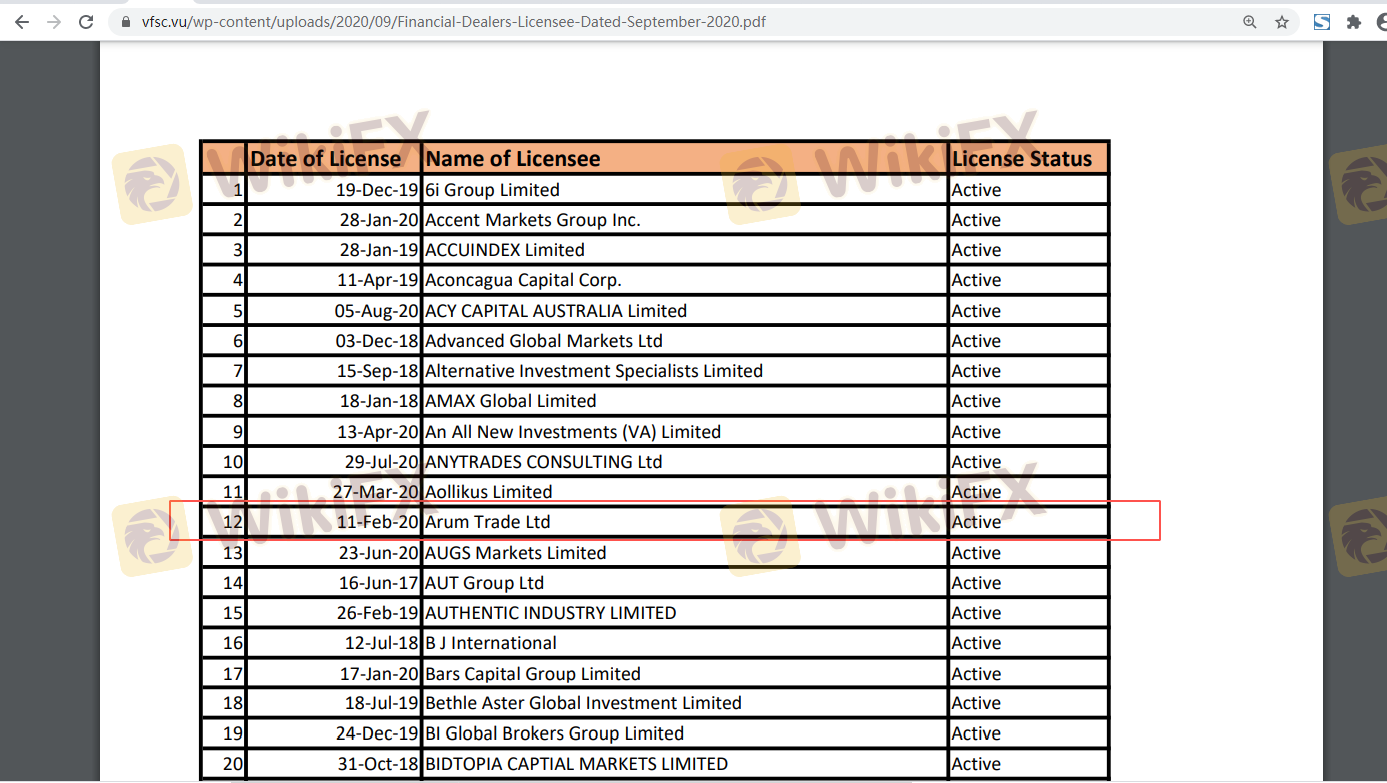
Task: Reload the current PDF page
Action: click(86, 21)
